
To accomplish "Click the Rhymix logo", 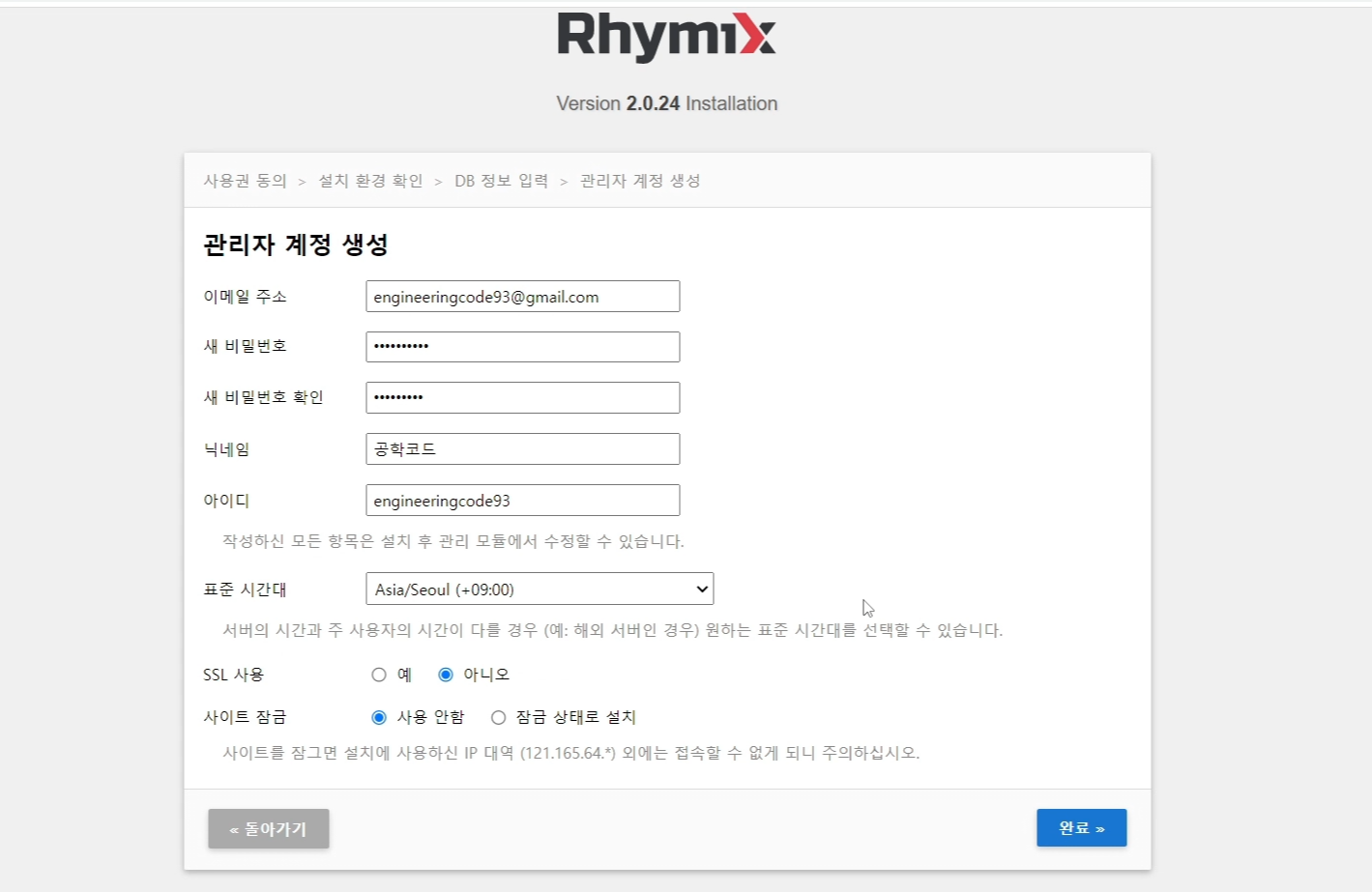I will point(666,38).
